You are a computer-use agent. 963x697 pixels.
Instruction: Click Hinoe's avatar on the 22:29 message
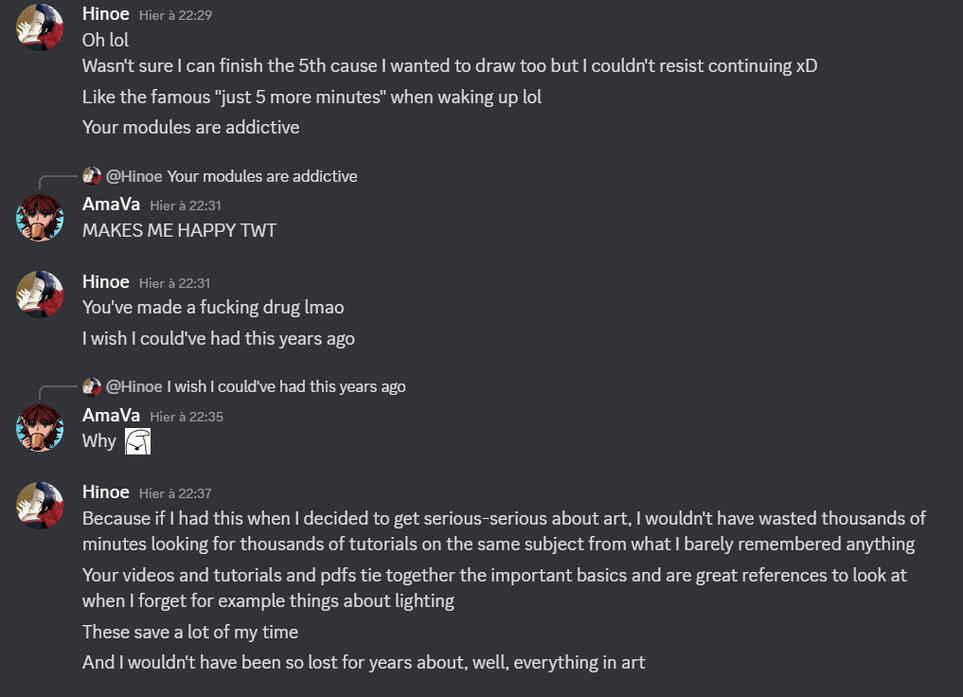[40, 26]
